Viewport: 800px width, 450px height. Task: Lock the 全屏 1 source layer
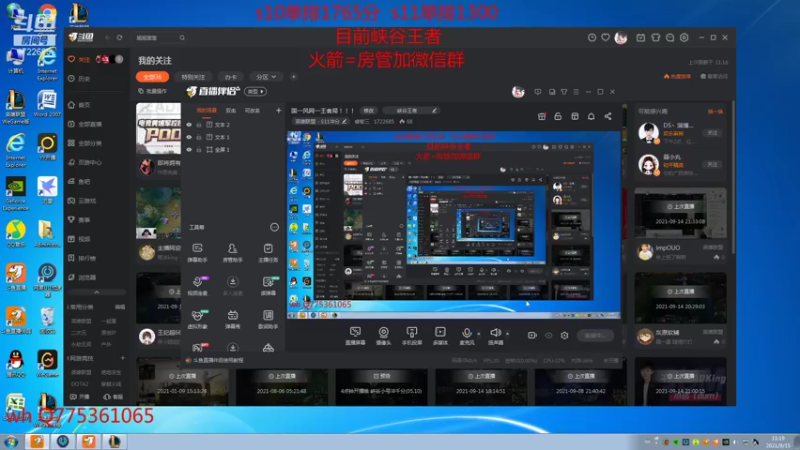point(199,149)
